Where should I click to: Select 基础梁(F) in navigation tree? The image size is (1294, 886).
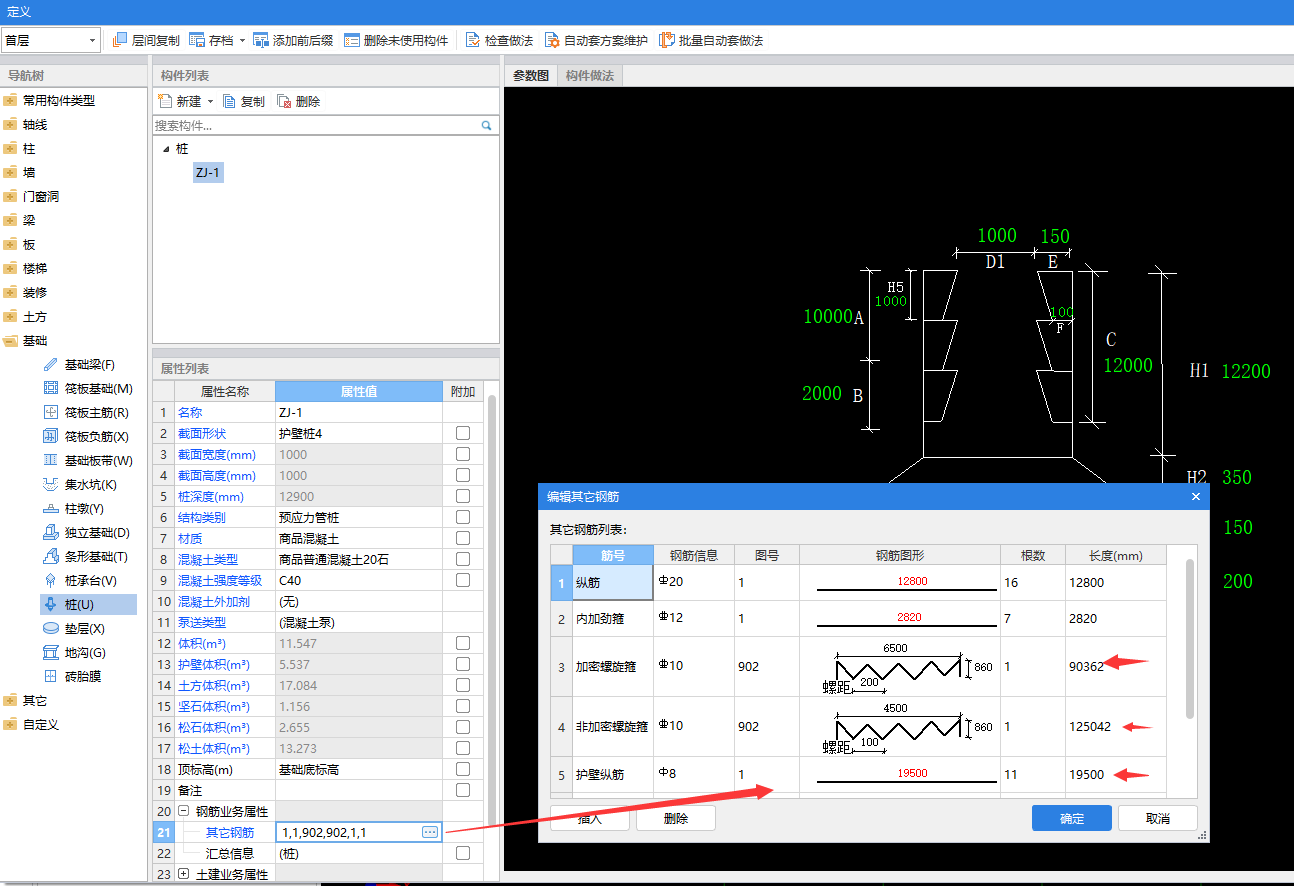pyautogui.click(x=90, y=365)
